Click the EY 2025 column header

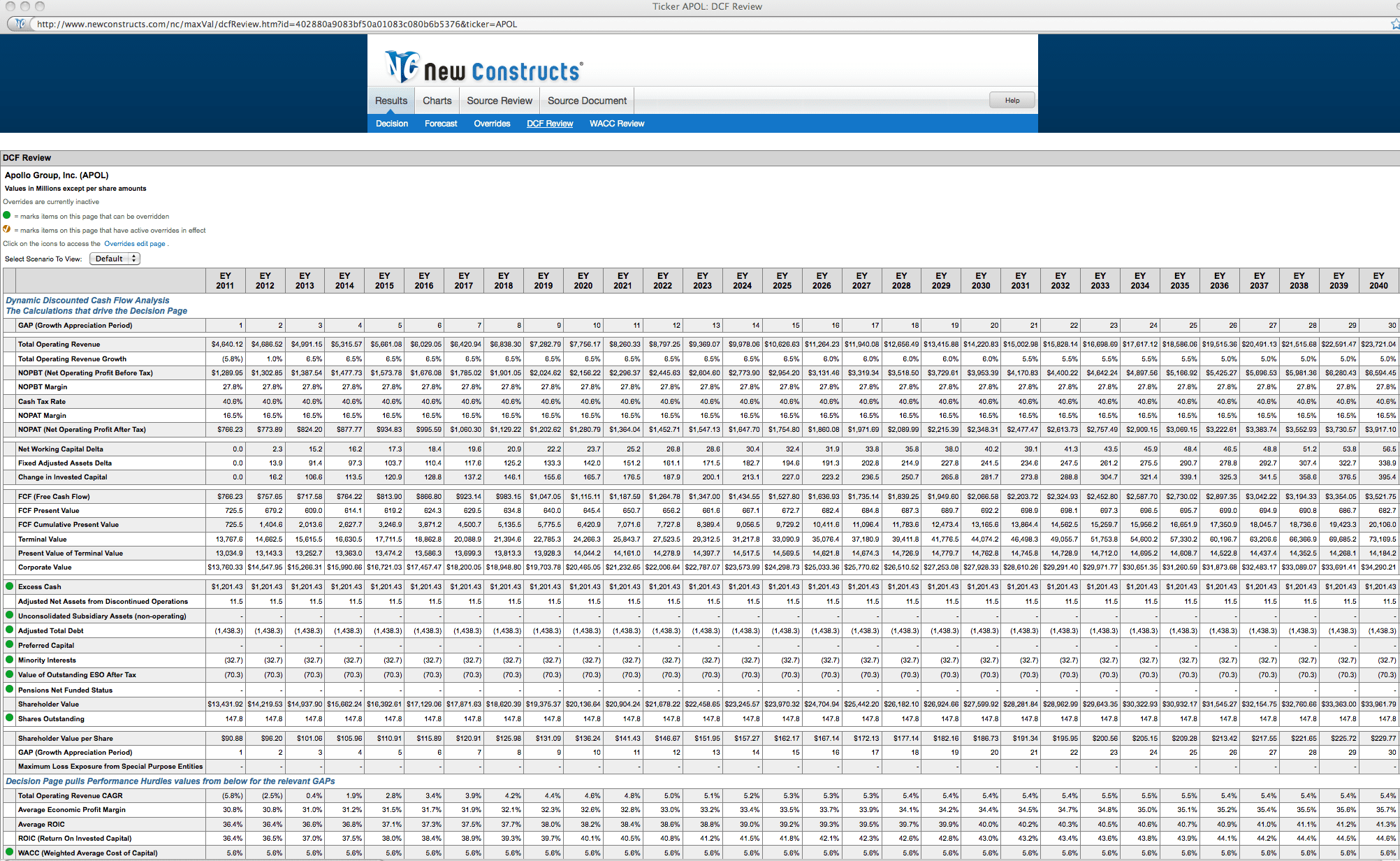pyautogui.click(x=782, y=280)
